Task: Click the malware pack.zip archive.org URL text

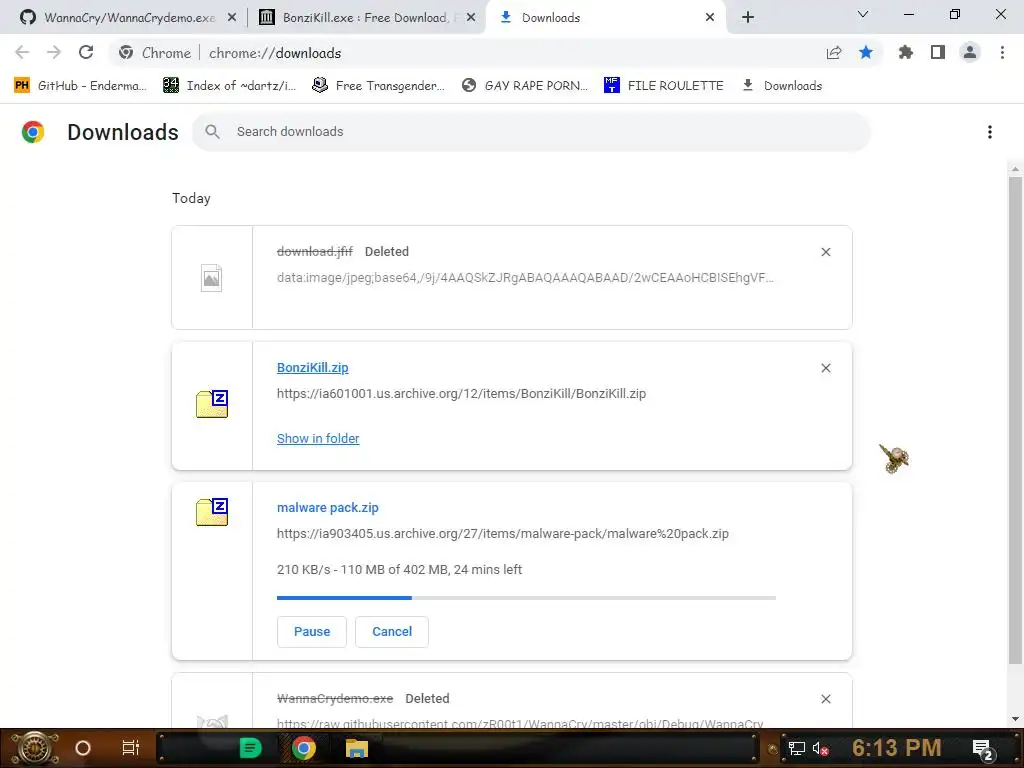Action: pyautogui.click(x=503, y=534)
